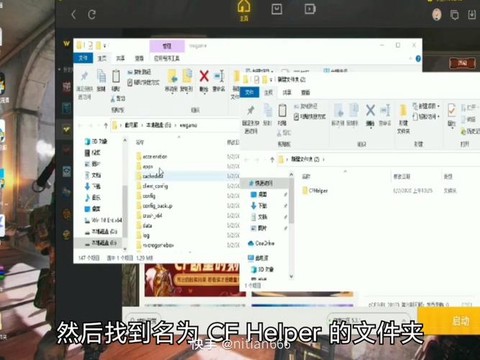Image resolution: width=480 pixels, height=360 pixels.
Task: Click 音乐 music in wegame navigation pane
Action: pyautogui.click(x=93, y=198)
